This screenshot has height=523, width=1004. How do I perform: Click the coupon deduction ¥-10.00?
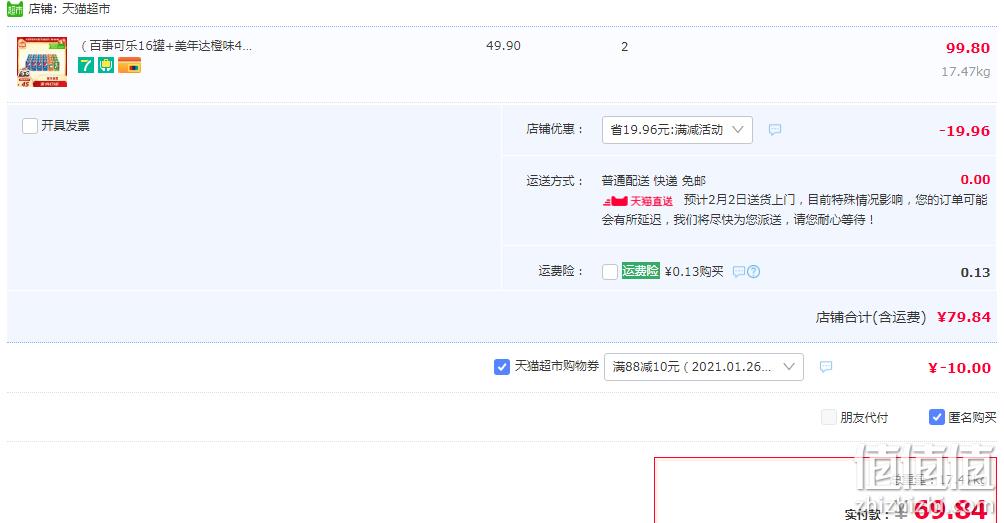(959, 368)
